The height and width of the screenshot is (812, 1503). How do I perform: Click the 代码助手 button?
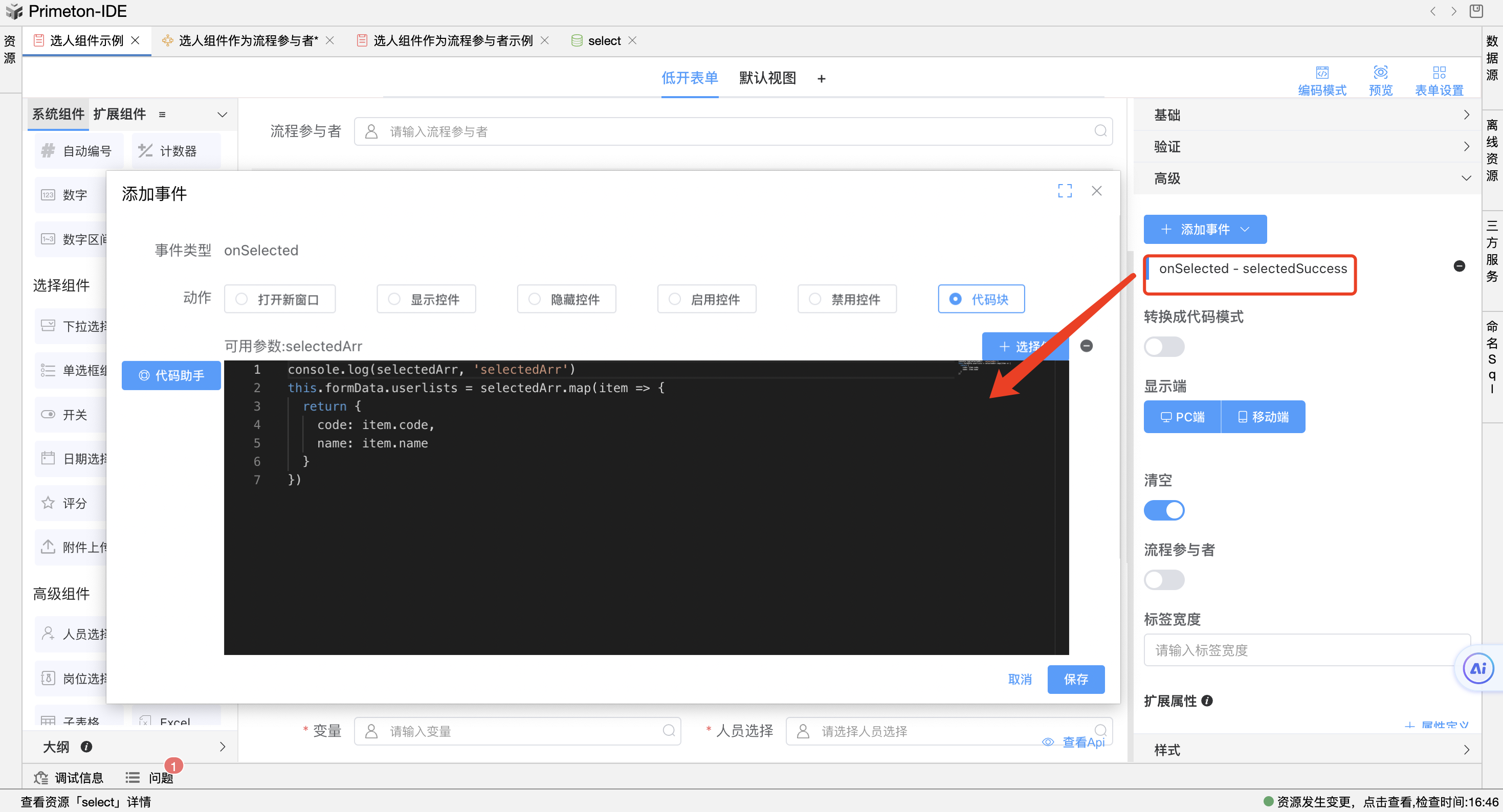[x=171, y=375]
